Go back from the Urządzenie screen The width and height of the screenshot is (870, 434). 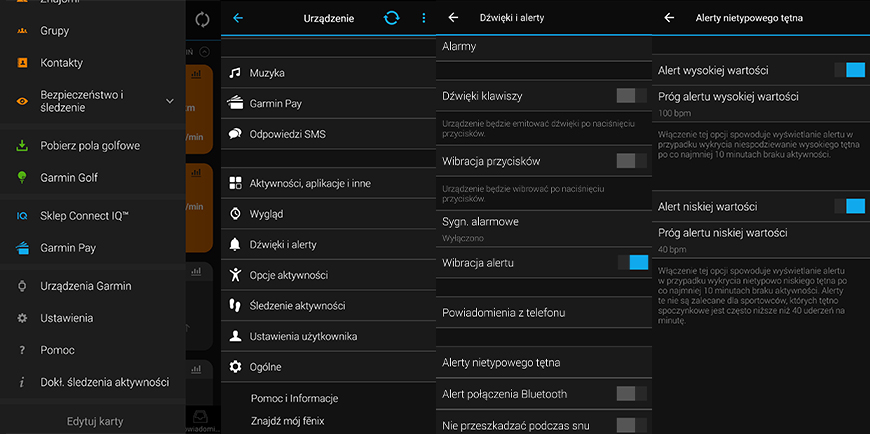238,18
